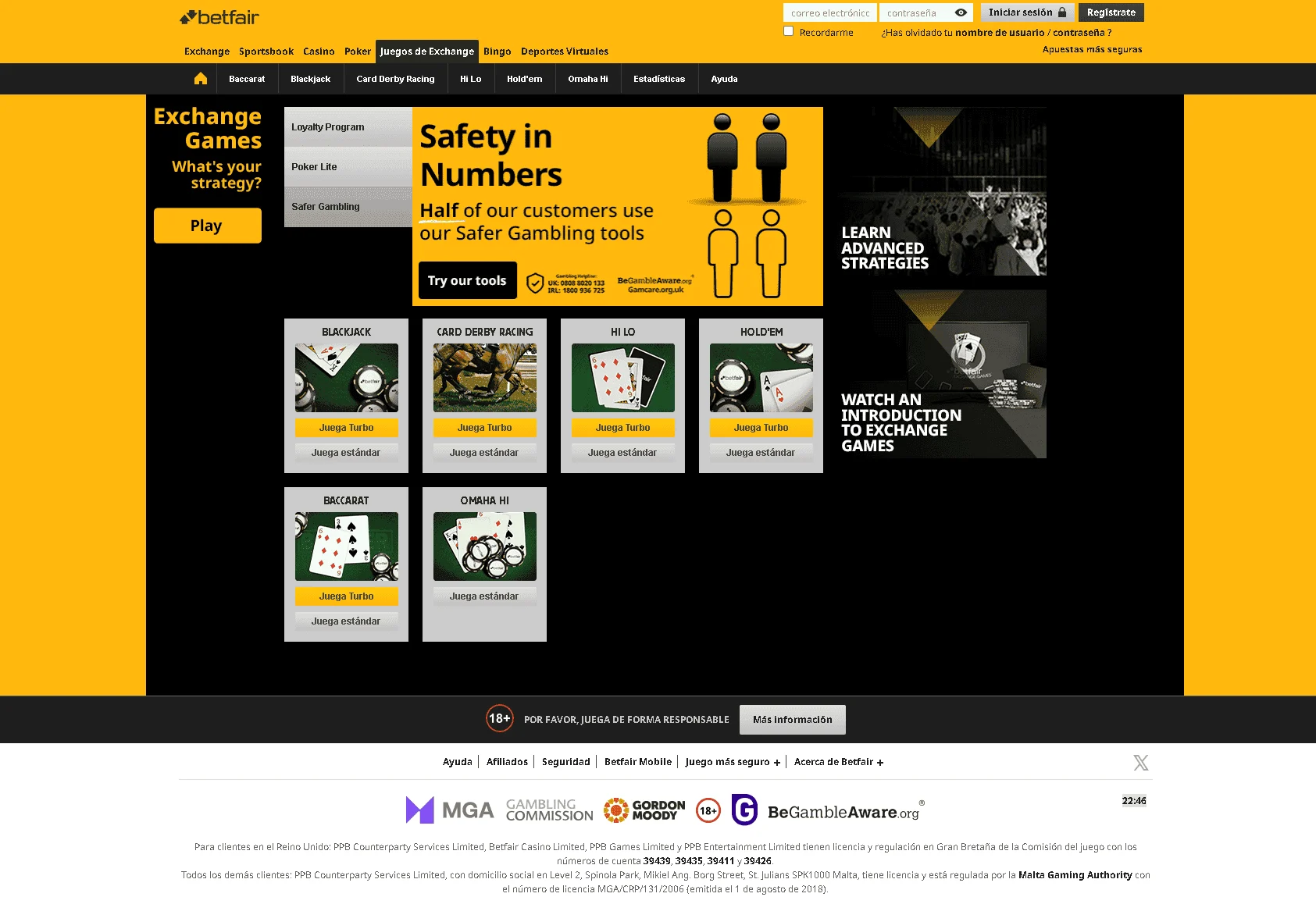
Task: Open the Poker tab
Action: (x=358, y=52)
